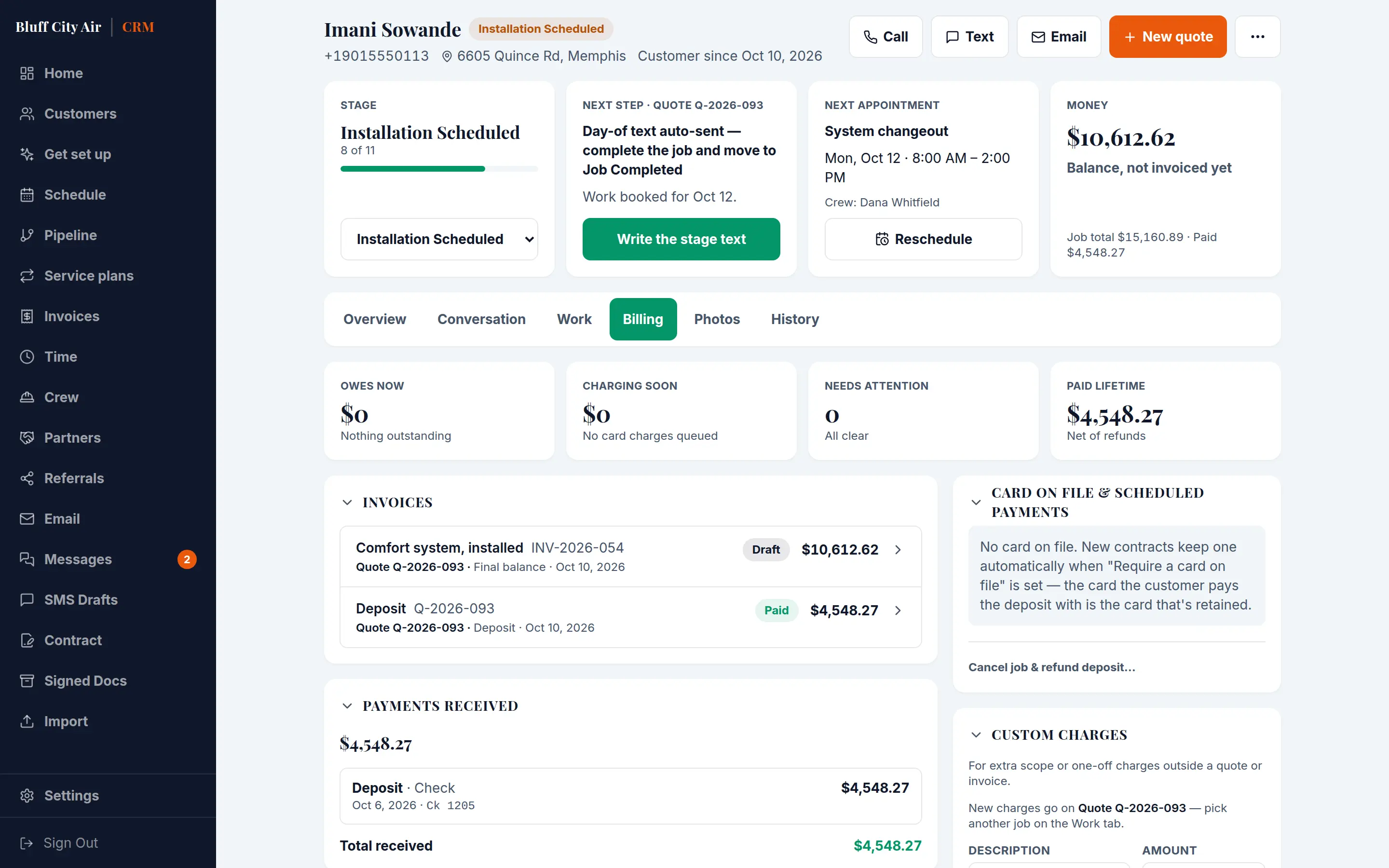Open the three-dot more actions menu

coord(1257,37)
